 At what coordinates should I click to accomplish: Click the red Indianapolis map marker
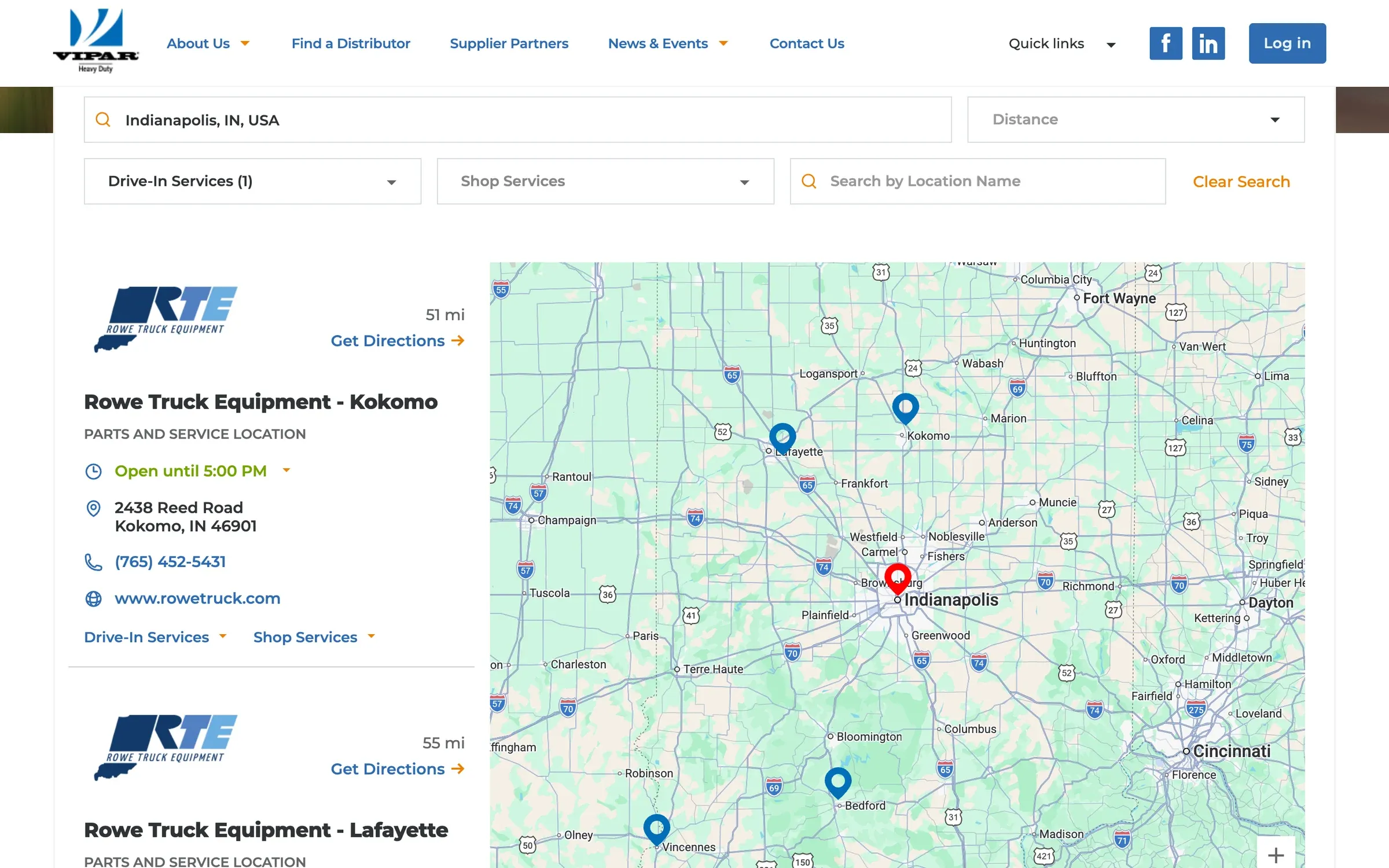(898, 579)
